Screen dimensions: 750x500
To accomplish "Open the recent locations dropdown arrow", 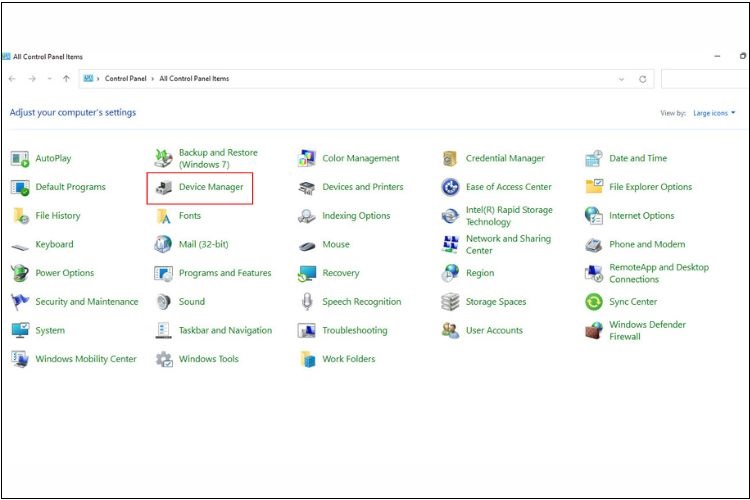I will (x=49, y=79).
